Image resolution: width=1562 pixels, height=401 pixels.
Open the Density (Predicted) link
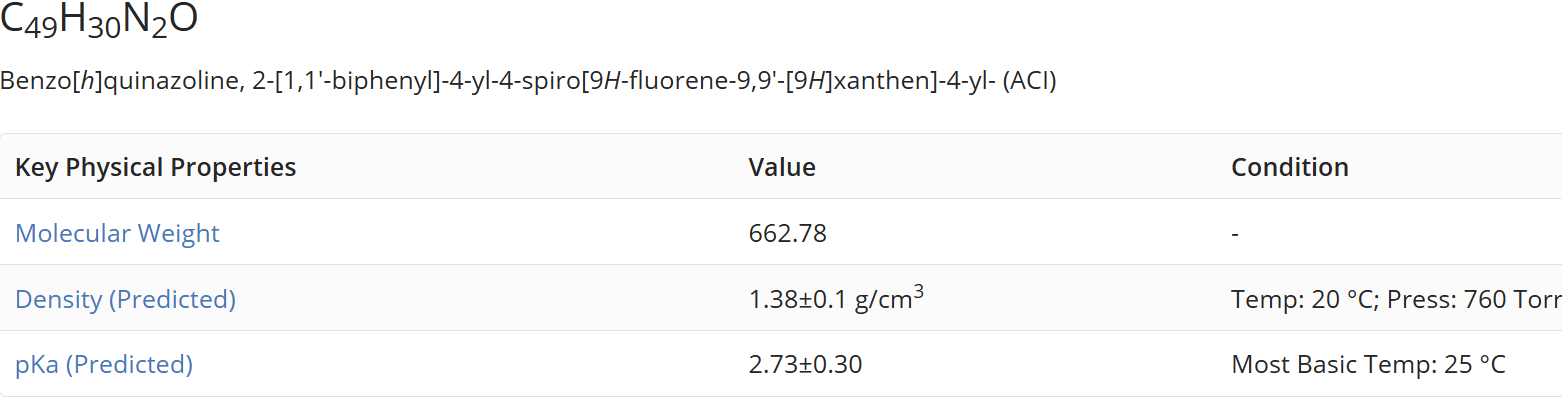pyautogui.click(x=125, y=299)
